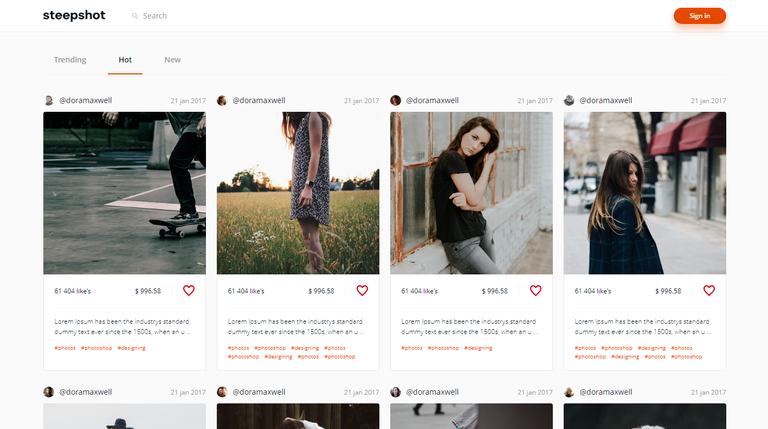Click the 21 jan 2017 date above the window woman photo
This screenshot has width=768, height=429.
(535, 101)
